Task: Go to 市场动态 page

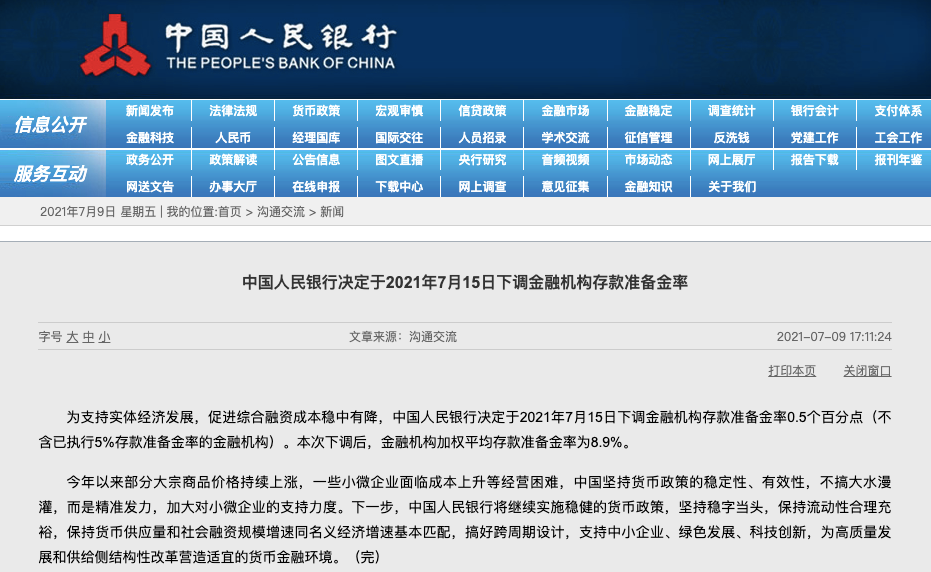Action: coord(648,160)
